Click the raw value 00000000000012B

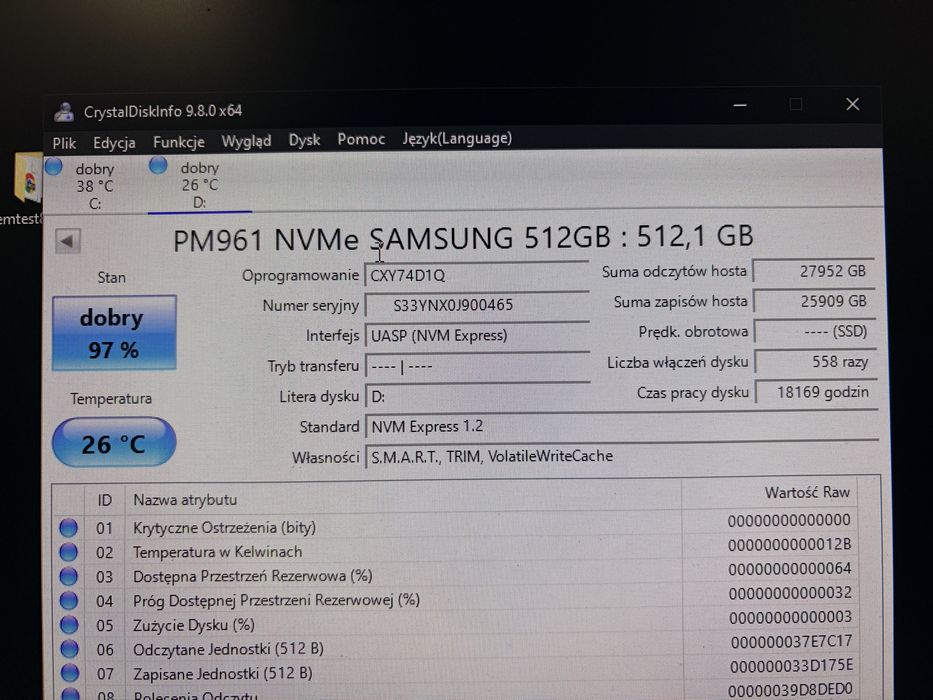pos(790,544)
